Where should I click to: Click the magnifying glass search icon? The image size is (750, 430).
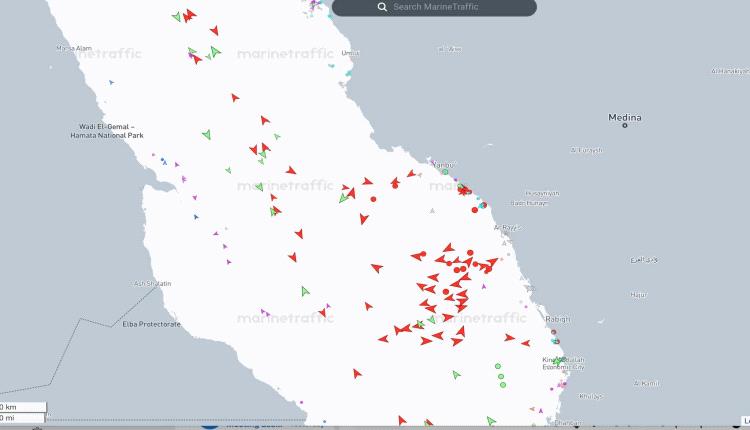click(382, 7)
